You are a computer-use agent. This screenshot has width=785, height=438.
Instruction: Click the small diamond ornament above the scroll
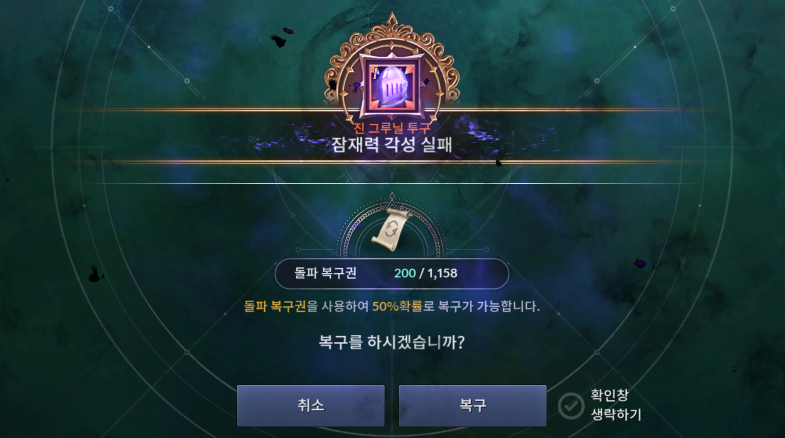[x=392, y=197]
